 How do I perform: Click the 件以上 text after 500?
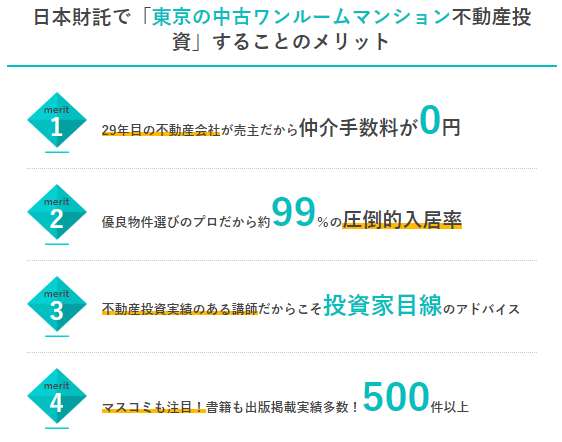tap(450, 407)
